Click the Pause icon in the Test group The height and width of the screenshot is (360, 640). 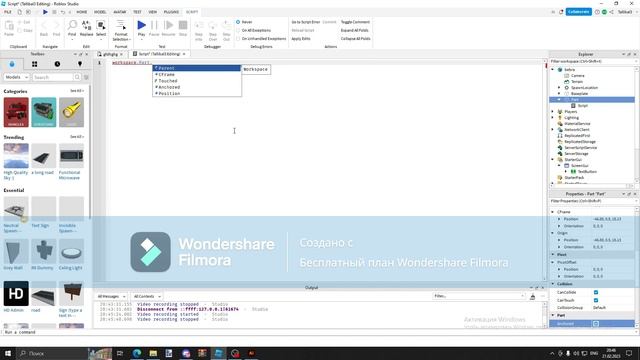154,25
